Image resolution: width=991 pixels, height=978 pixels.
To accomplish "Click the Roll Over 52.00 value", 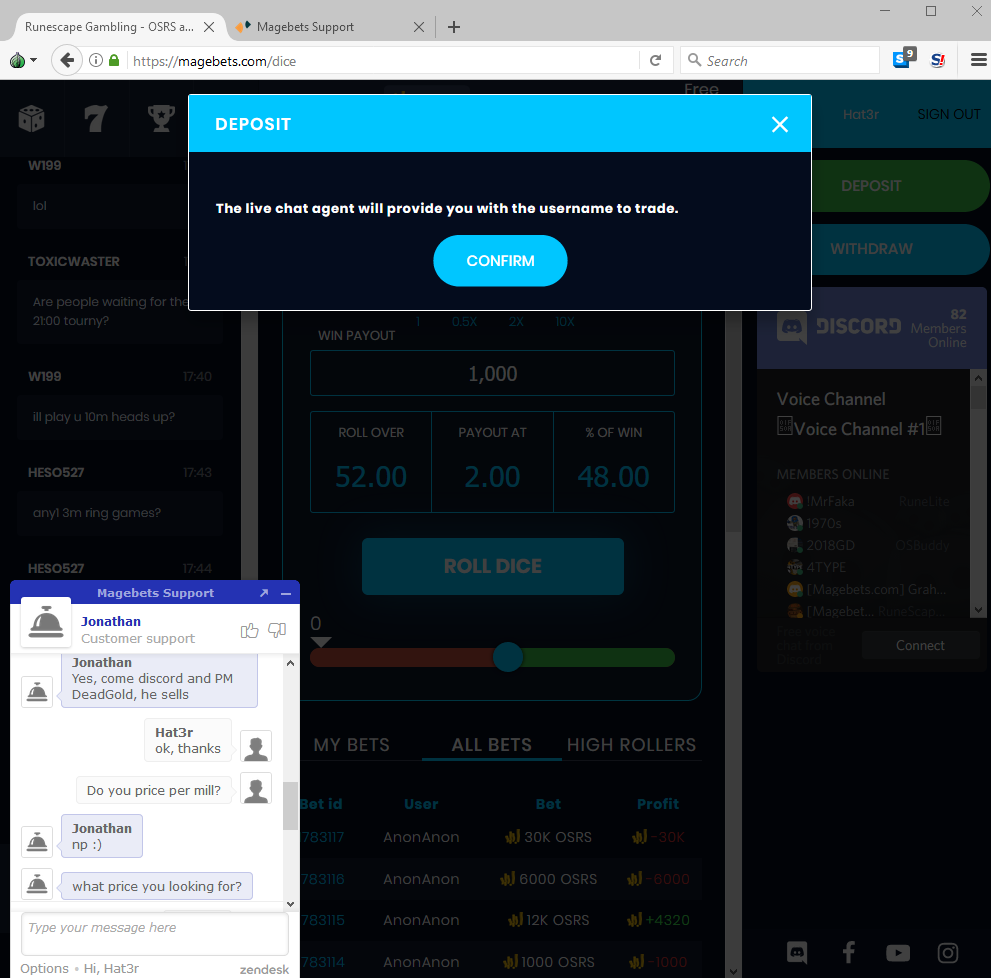I will 371,477.
